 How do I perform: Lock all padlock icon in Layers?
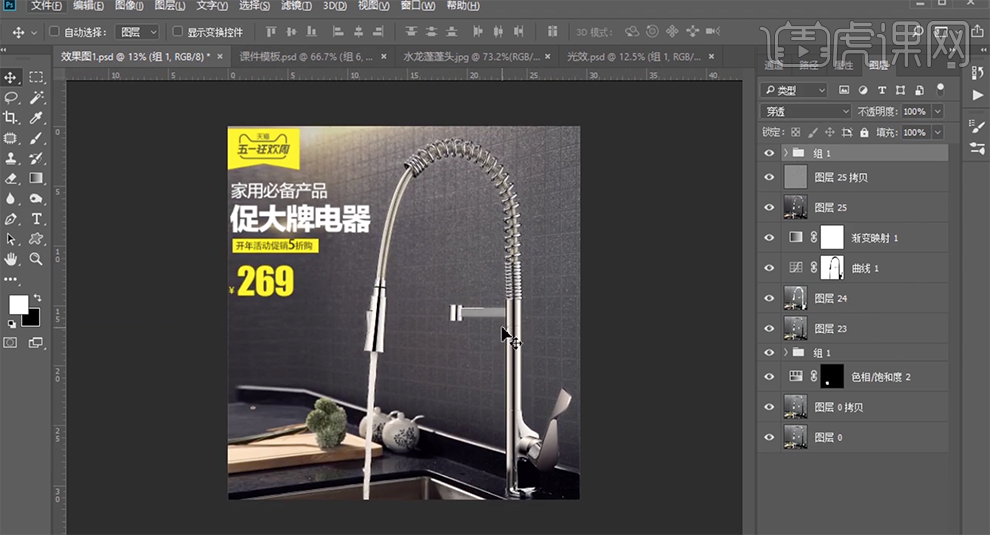tap(864, 132)
